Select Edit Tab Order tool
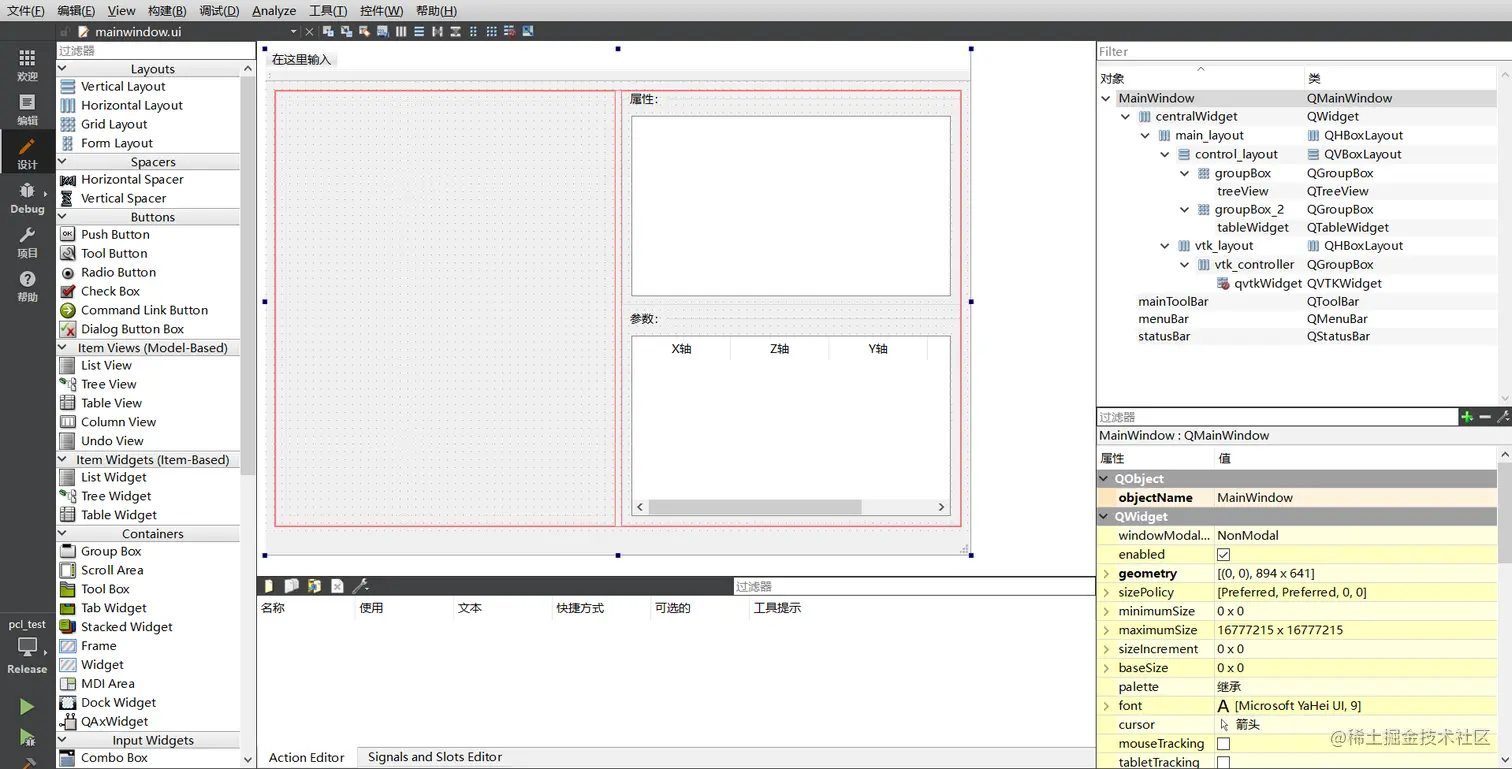This screenshot has height=769, width=1512. [383, 32]
